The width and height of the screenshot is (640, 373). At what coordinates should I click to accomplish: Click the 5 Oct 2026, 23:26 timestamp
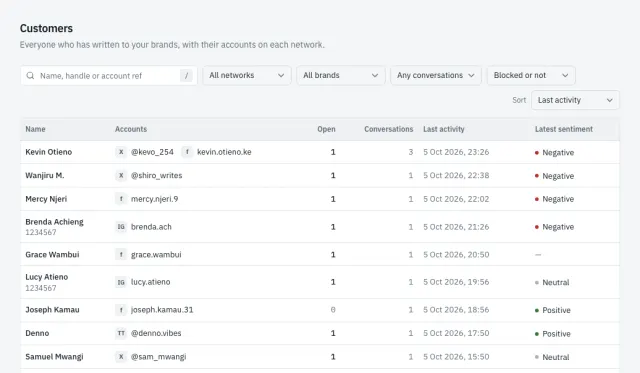coord(456,152)
